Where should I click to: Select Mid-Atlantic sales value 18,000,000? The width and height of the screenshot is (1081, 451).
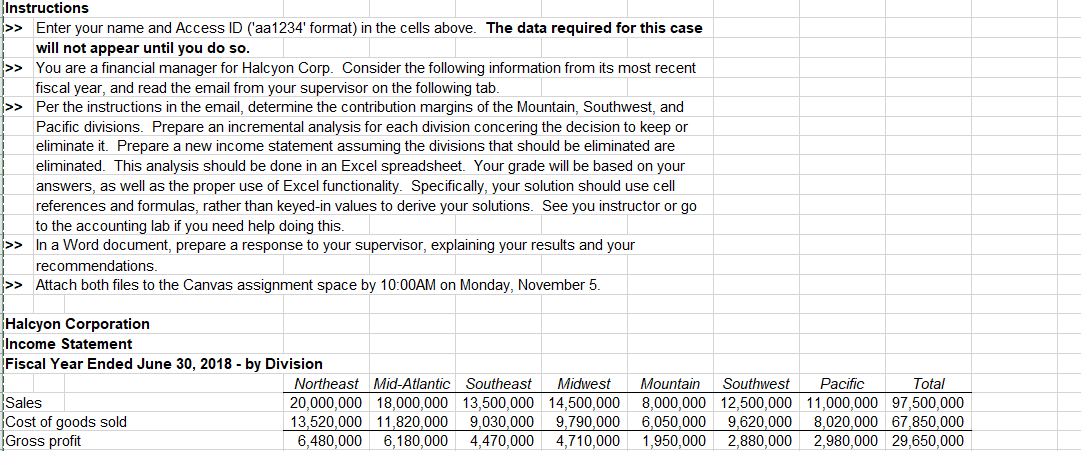tap(411, 403)
